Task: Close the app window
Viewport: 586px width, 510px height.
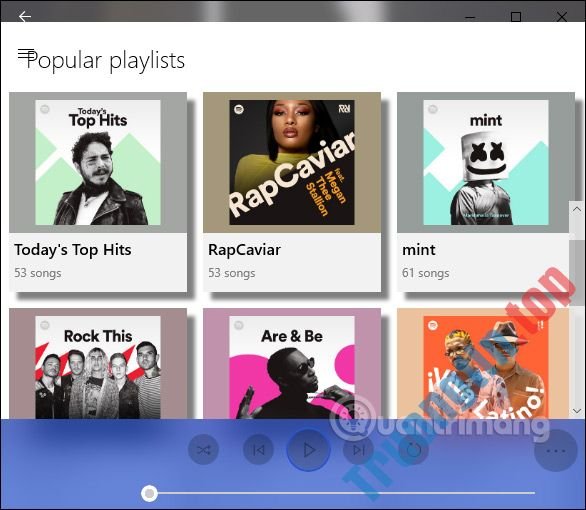Action: (562, 17)
